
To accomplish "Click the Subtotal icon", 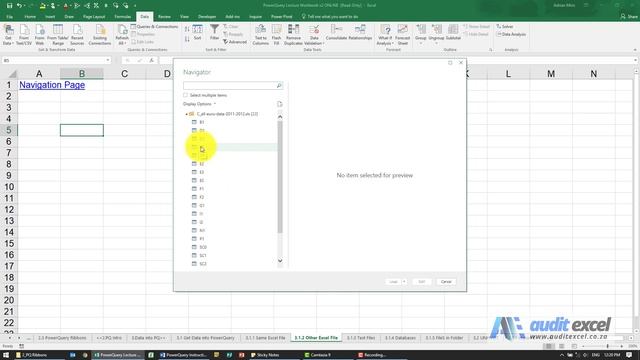I will coord(453,32).
